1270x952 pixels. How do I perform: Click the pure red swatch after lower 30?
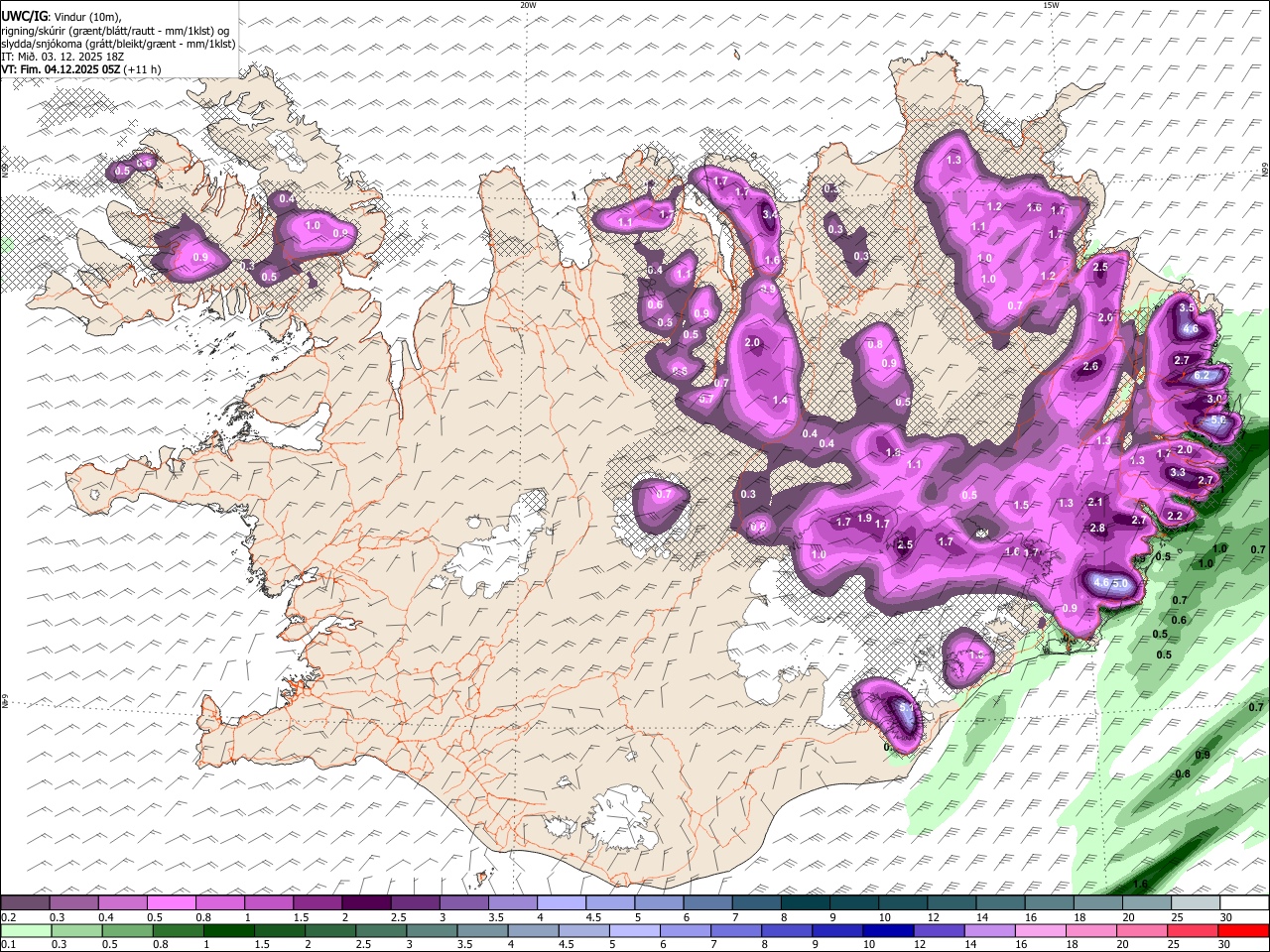tap(1243, 930)
